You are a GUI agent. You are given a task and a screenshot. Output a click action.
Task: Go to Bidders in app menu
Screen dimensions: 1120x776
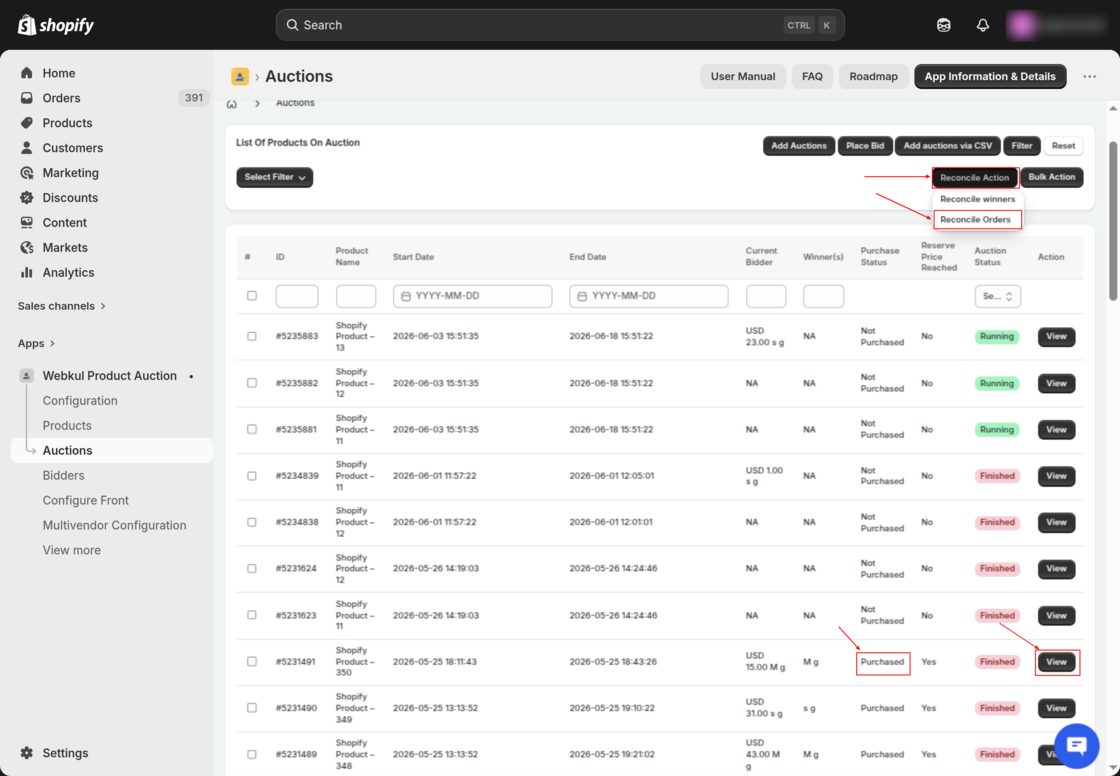(64, 476)
